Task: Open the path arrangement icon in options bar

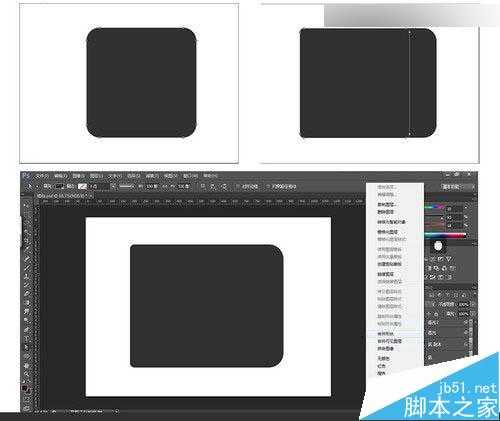Action: click(x=224, y=187)
